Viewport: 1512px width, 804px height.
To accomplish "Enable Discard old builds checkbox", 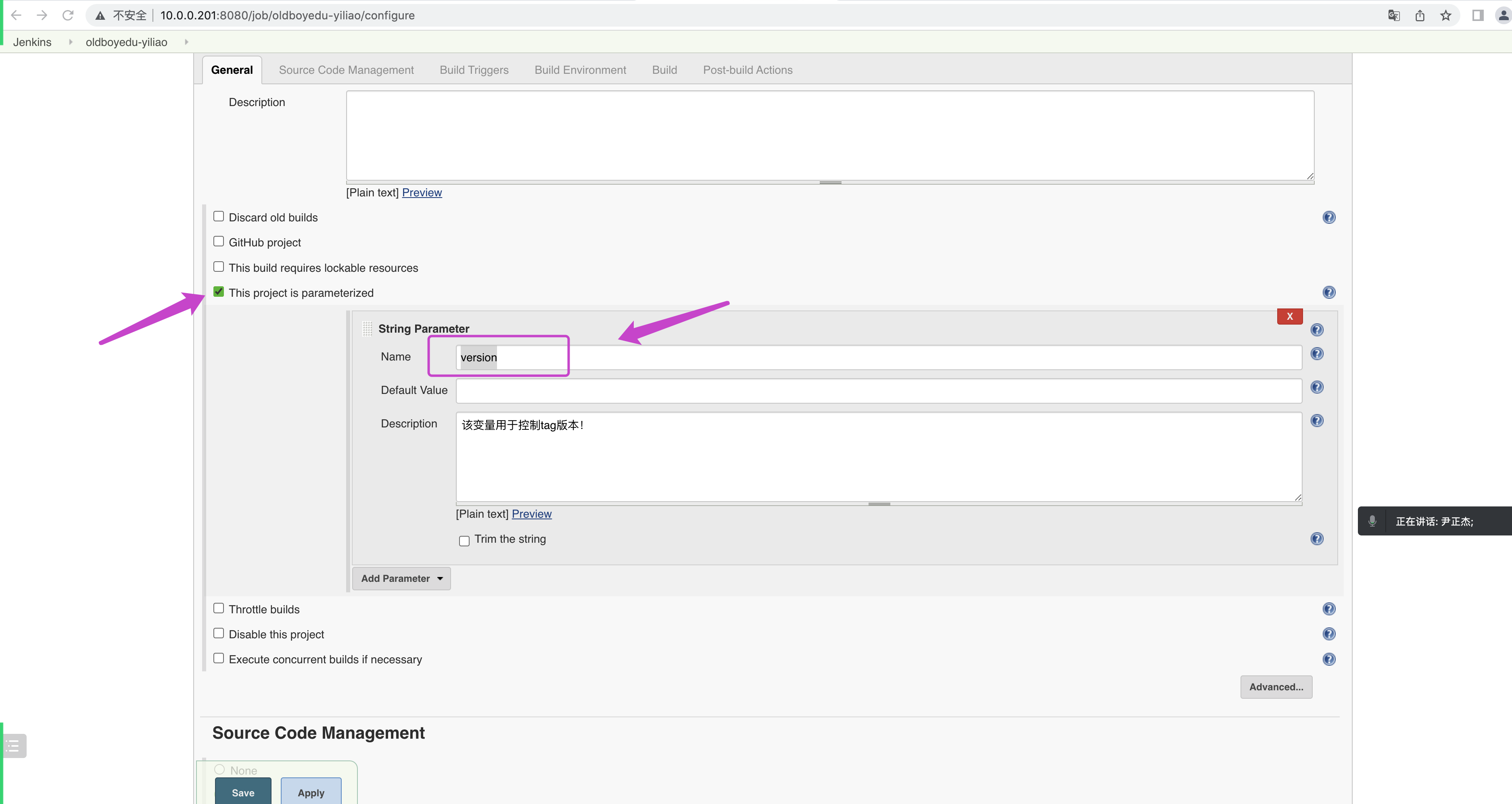I will (218, 217).
